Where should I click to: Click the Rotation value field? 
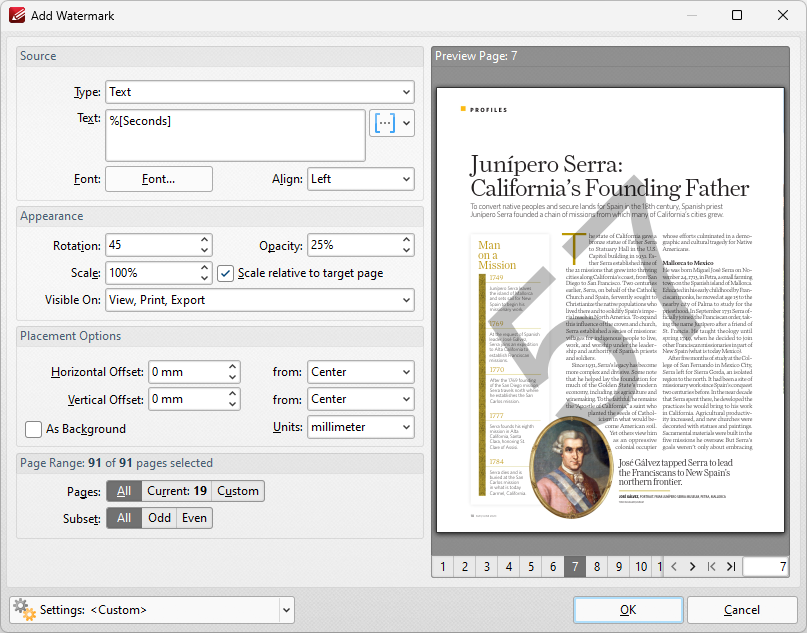tap(152, 245)
